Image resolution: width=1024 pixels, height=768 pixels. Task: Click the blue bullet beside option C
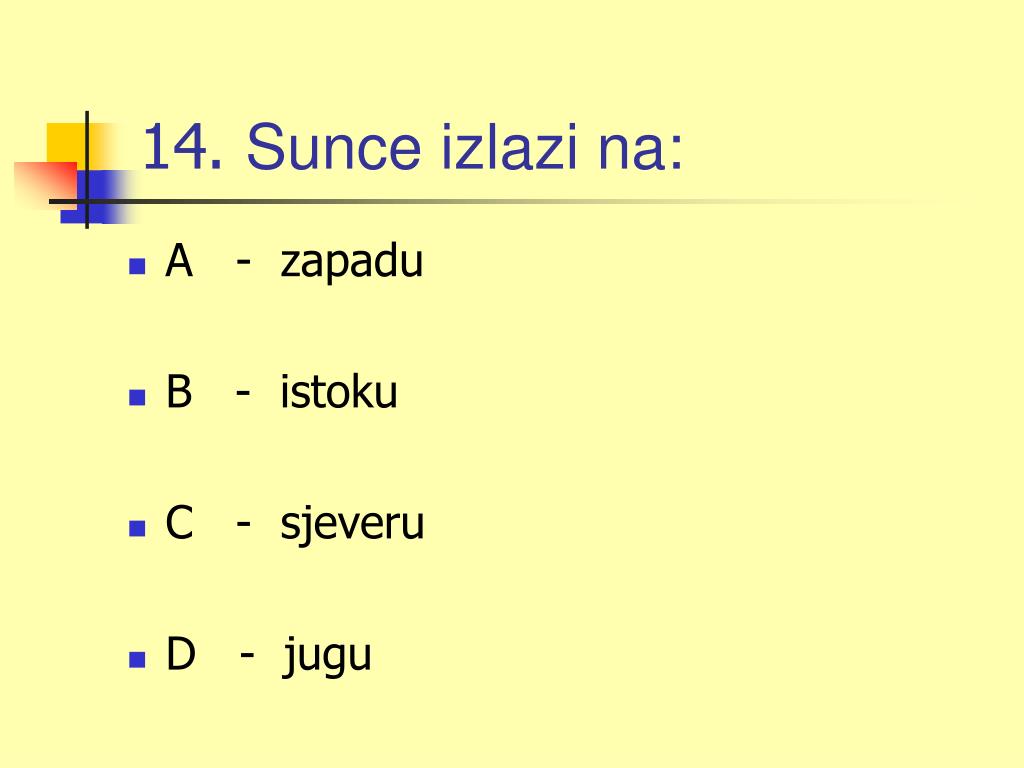[x=137, y=528]
